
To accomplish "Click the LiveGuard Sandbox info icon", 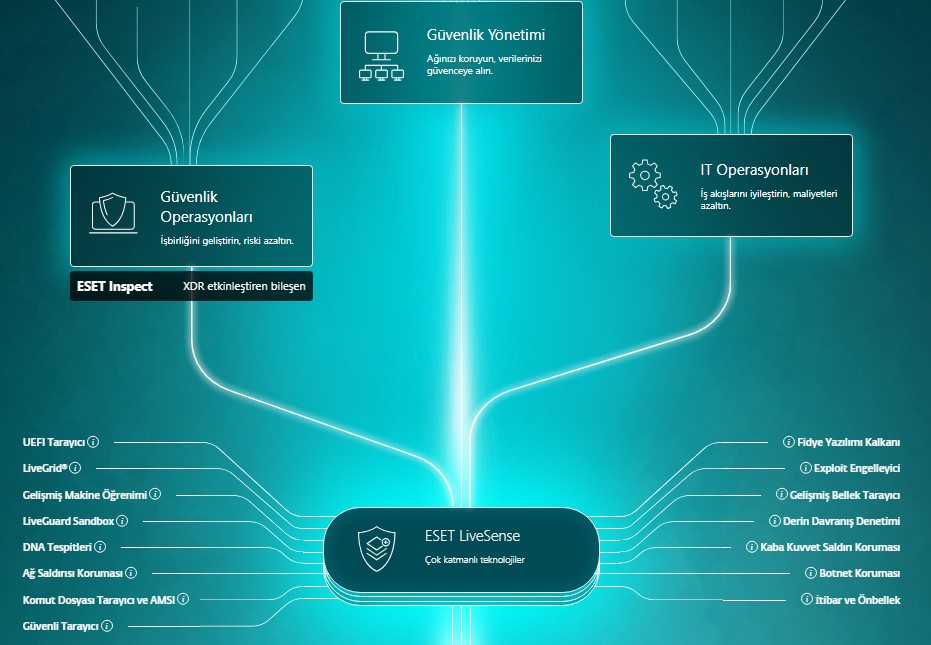I will click(122, 521).
